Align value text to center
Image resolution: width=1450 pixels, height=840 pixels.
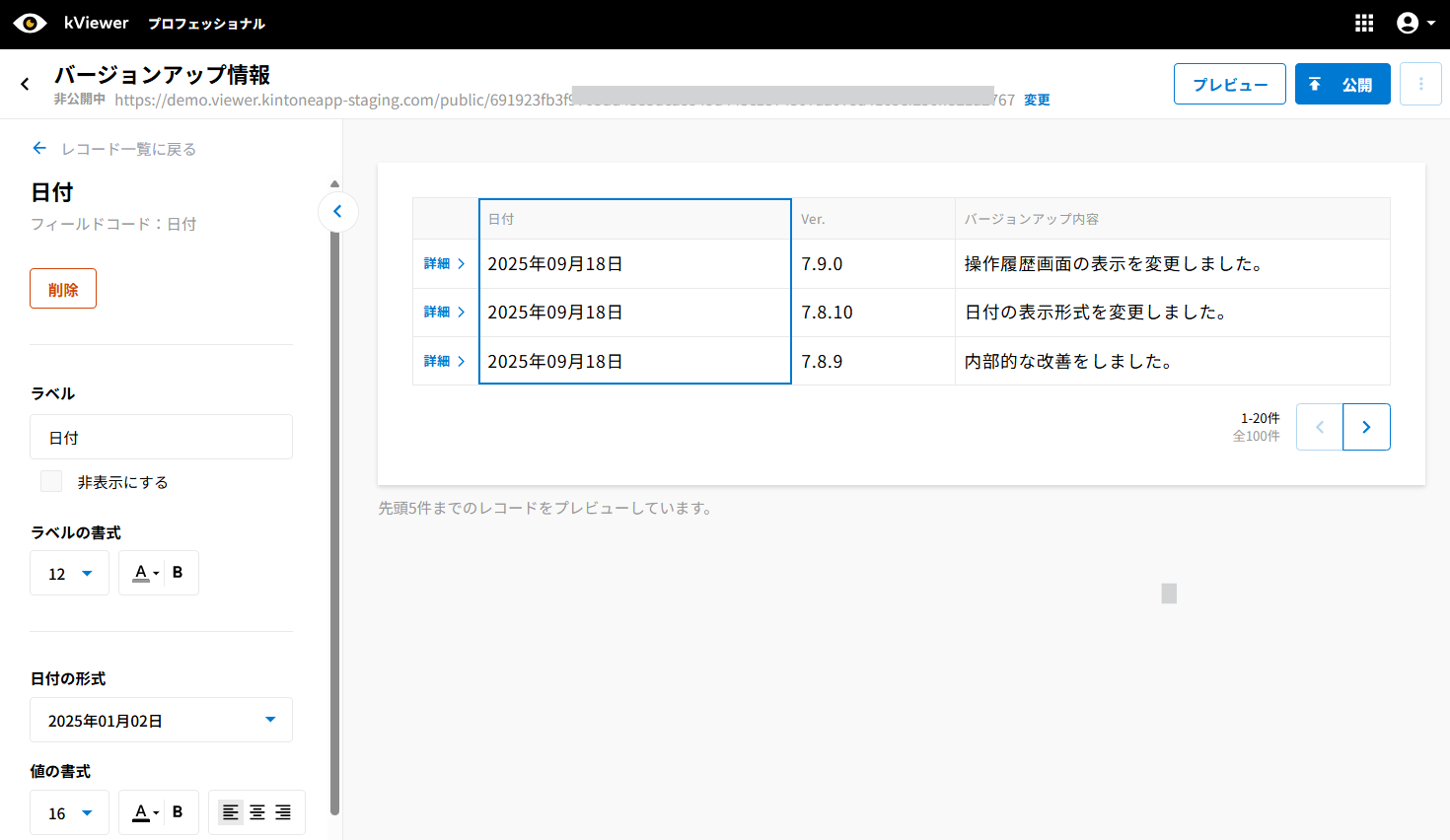[257, 812]
